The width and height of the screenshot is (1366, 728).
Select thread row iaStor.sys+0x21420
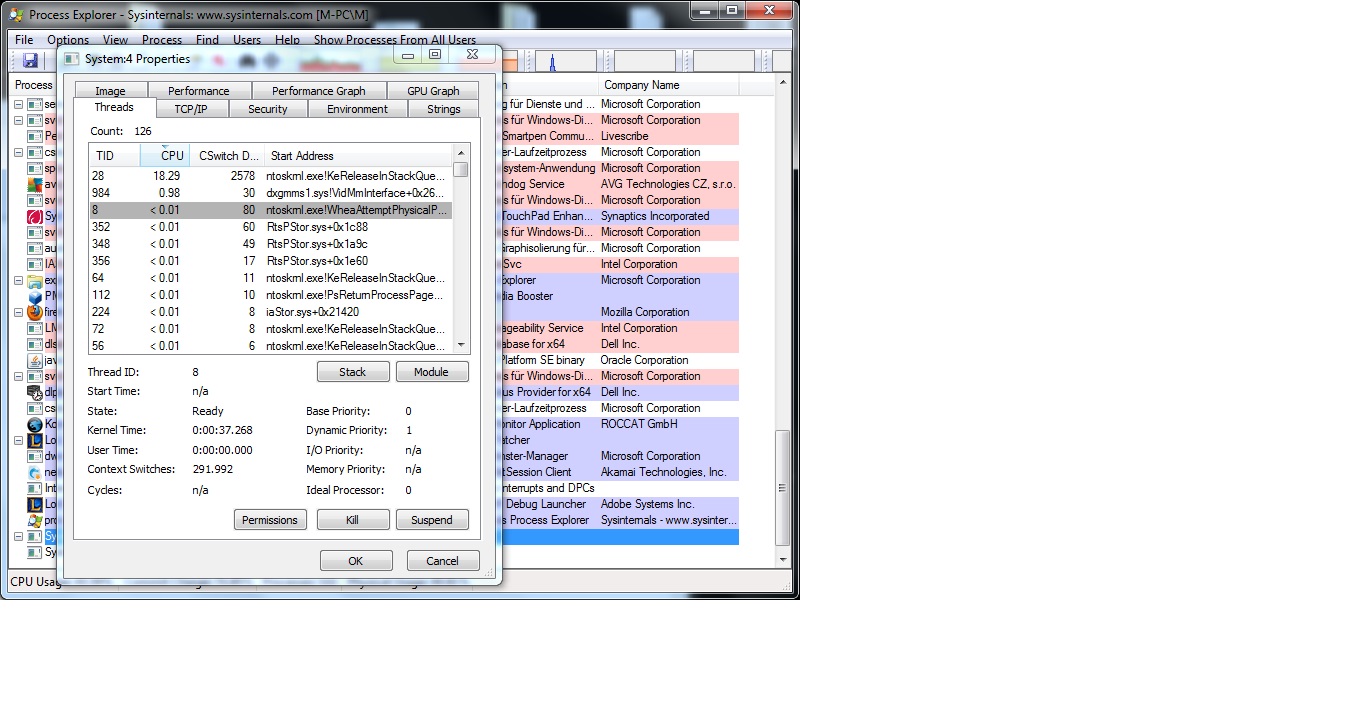click(270, 312)
